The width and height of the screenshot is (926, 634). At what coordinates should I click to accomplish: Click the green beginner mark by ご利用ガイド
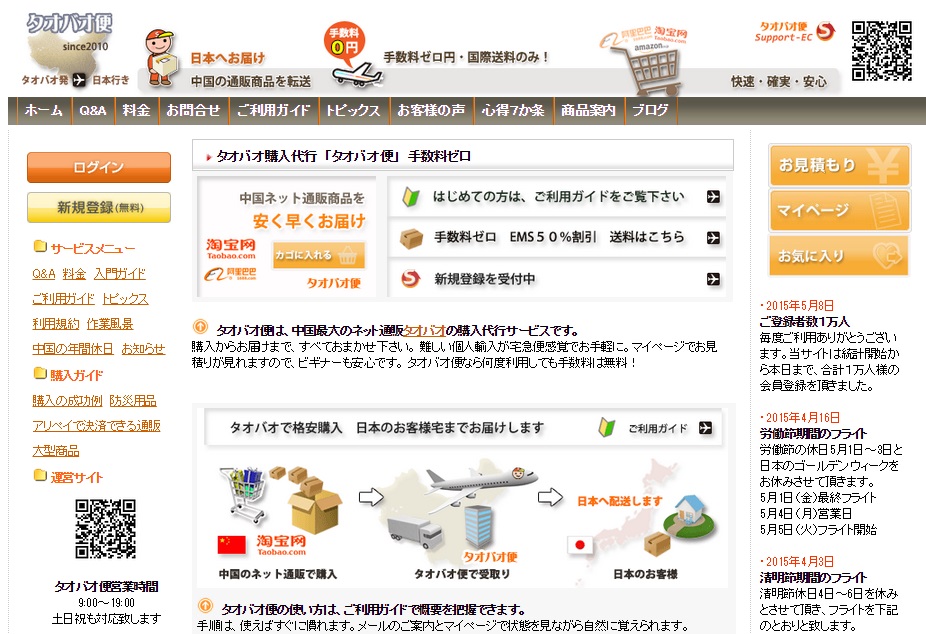click(x=607, y=427)
